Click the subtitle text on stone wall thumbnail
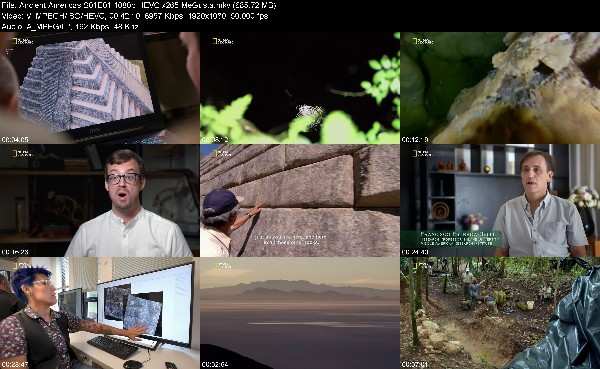 click(x=291, y=240)
